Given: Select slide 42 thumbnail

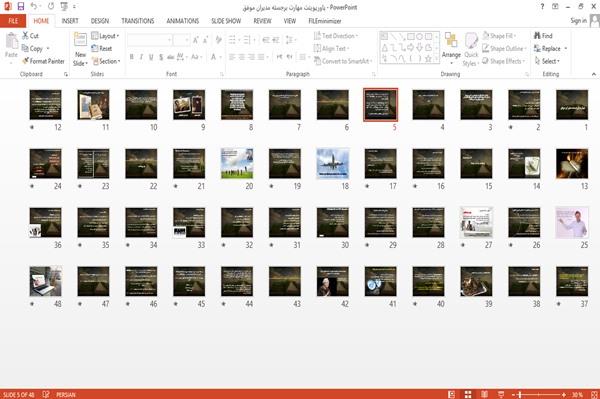Looking at the screenshot, I should pos(333,282).
